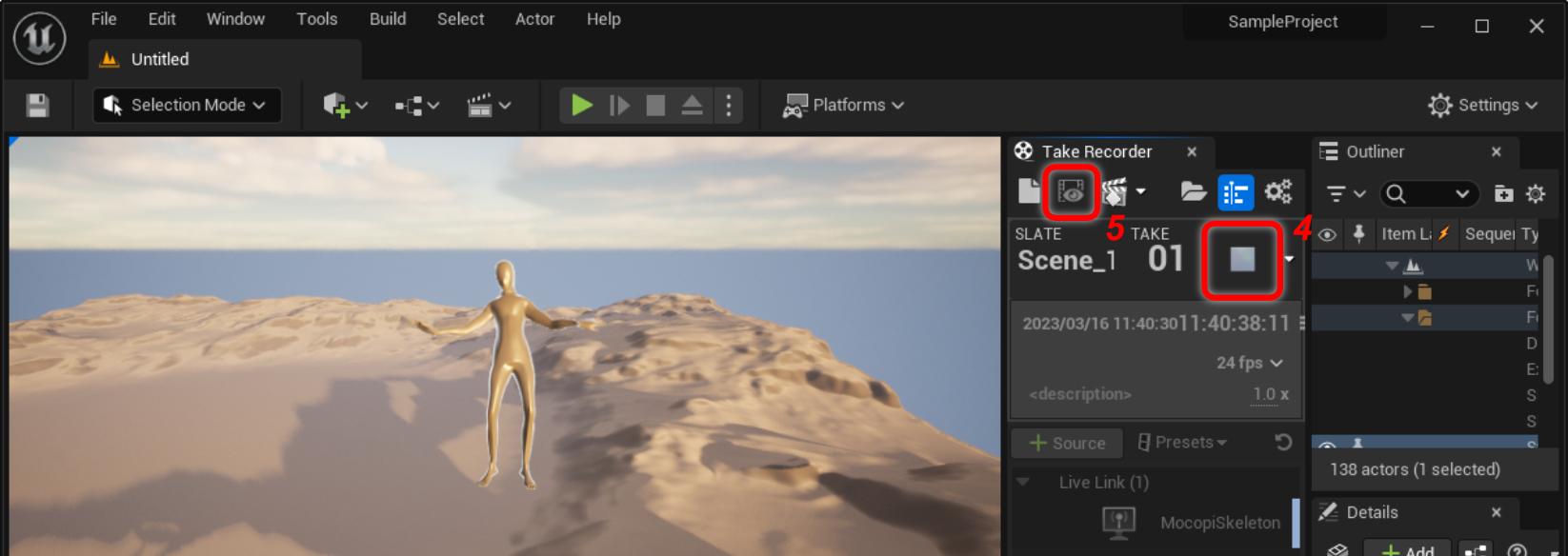Click the description field in Take Recorder
1568x556 pixels.
[x=1080, y=394]
